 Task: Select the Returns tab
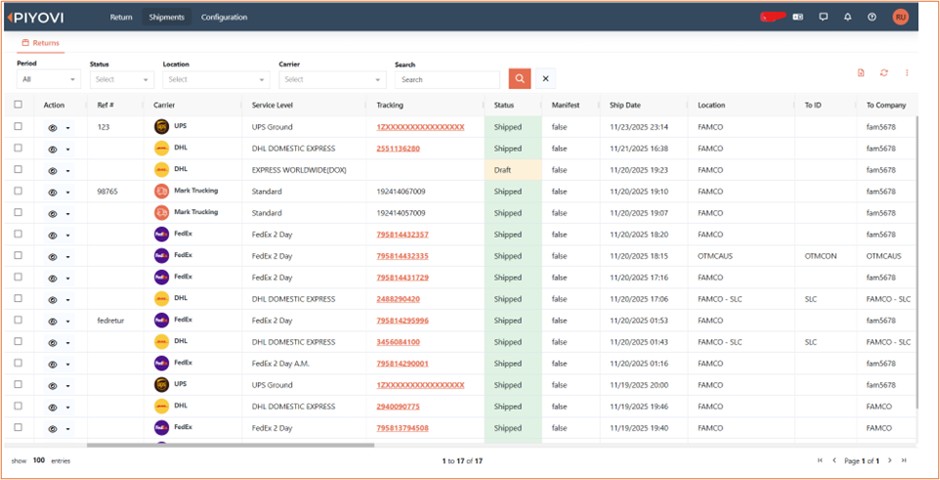[41, 43]
